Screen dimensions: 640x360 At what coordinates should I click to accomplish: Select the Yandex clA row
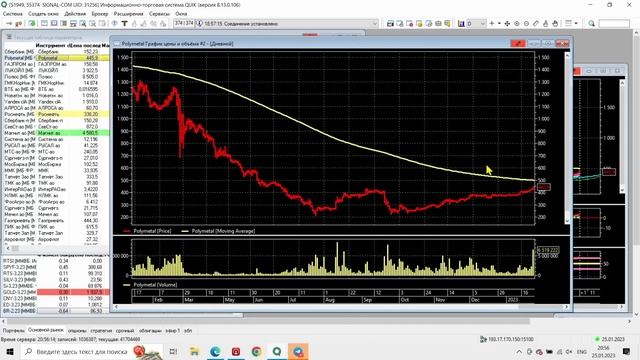pyautogui.click(x=56, y=102)
